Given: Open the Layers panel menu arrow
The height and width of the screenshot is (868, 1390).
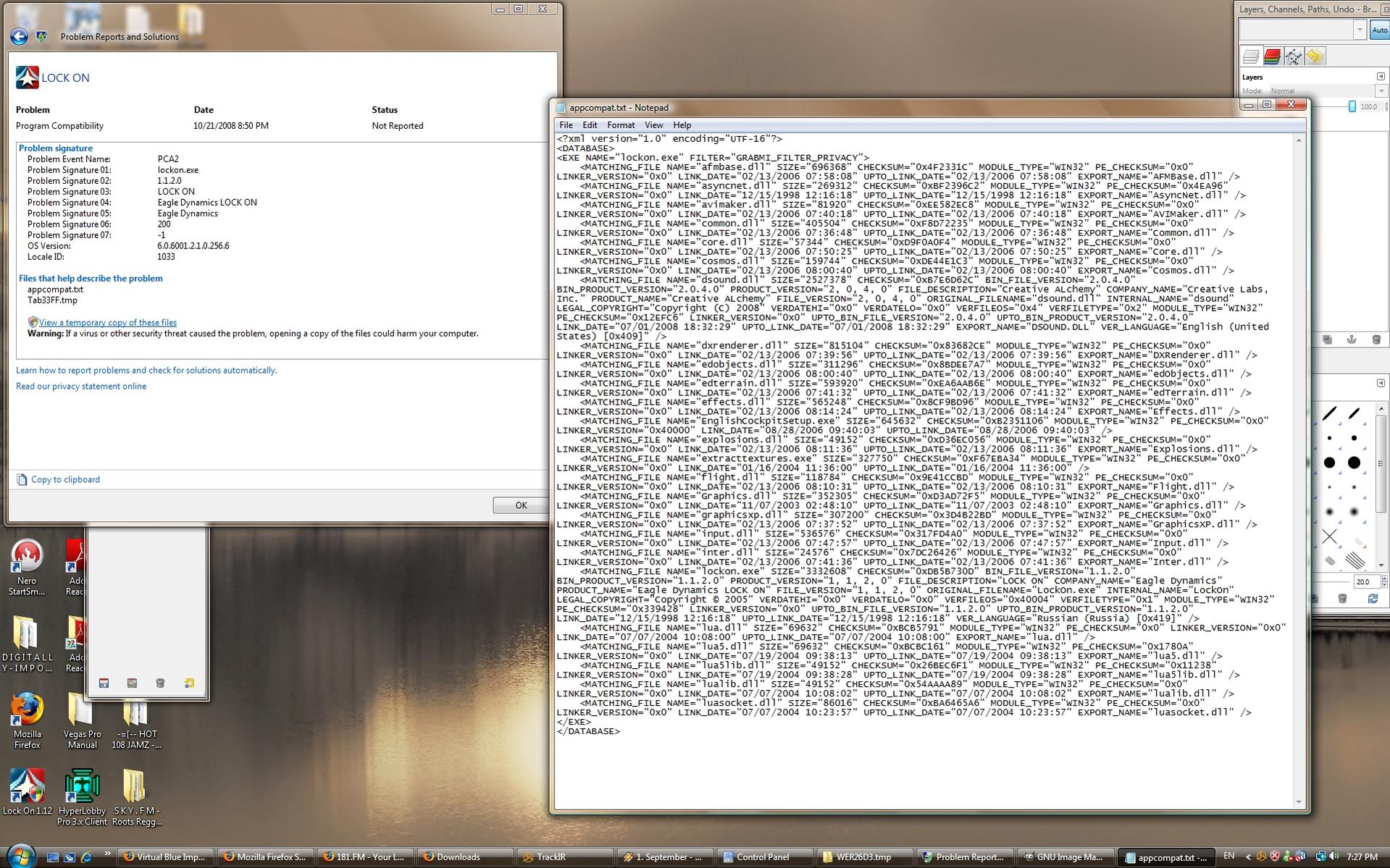Looking at the screenshot, I should point(1381,77).
